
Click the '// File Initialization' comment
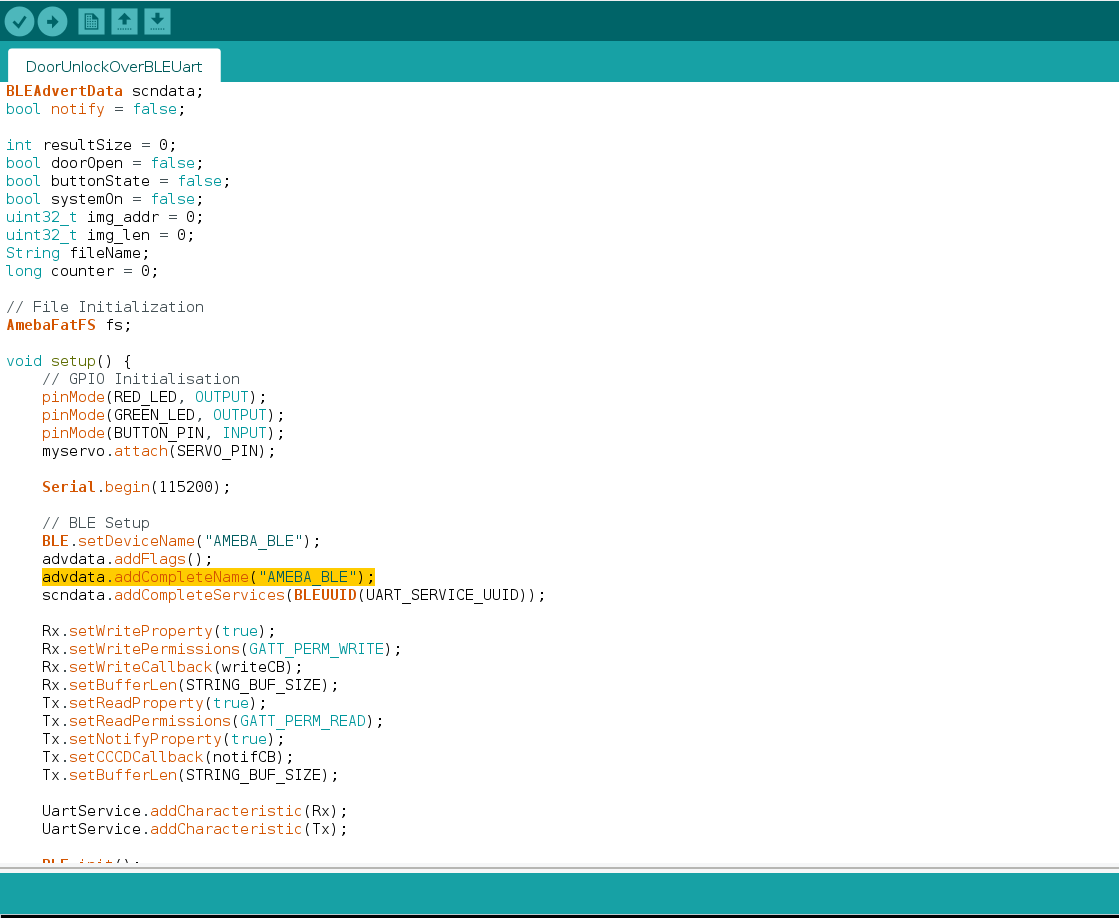(105, 307)
